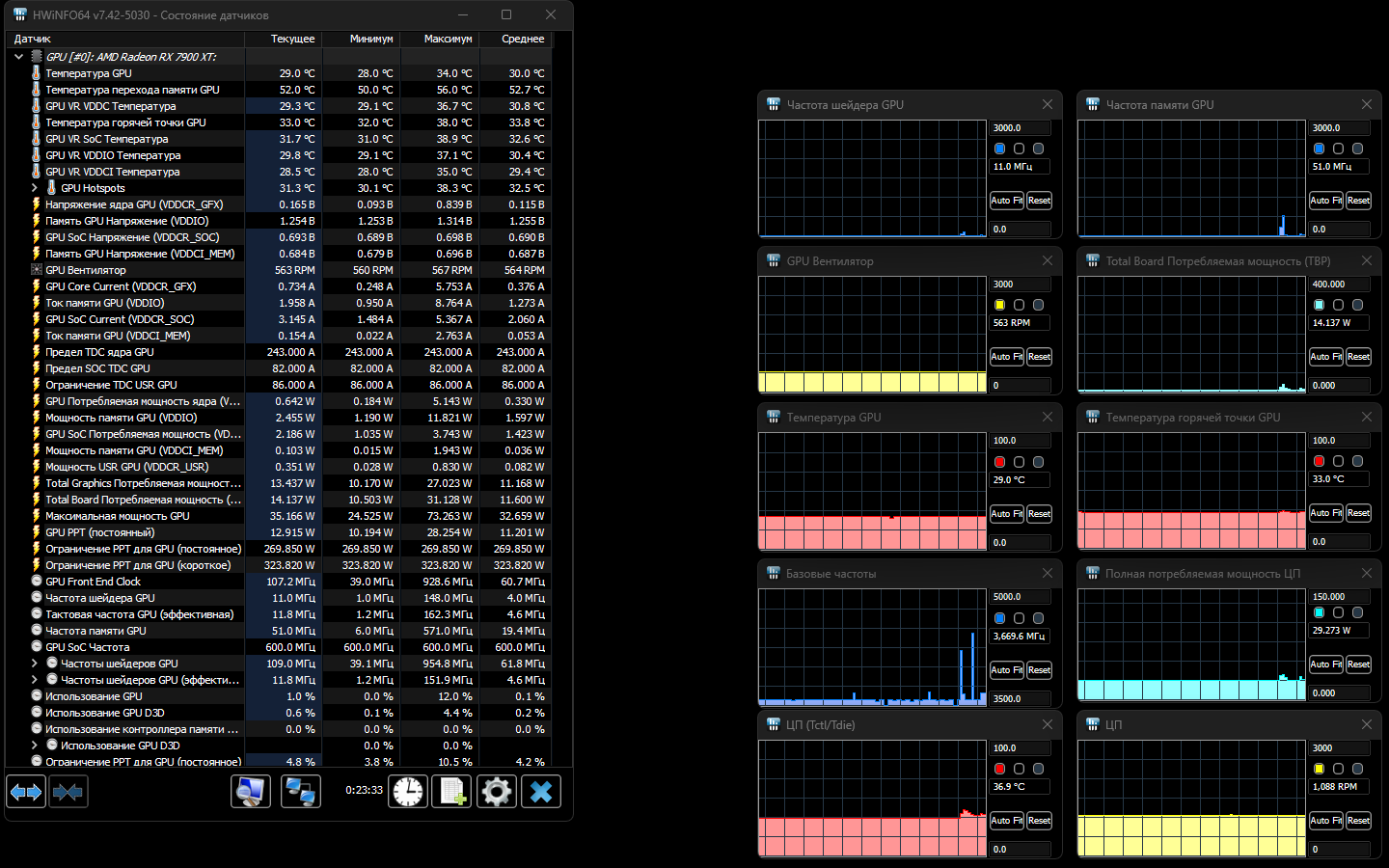Viewport: 1389px width, 868px height.
Task: Close the Полная потребляемая мощность ЦП graph window
Action: click(1367, 573)
